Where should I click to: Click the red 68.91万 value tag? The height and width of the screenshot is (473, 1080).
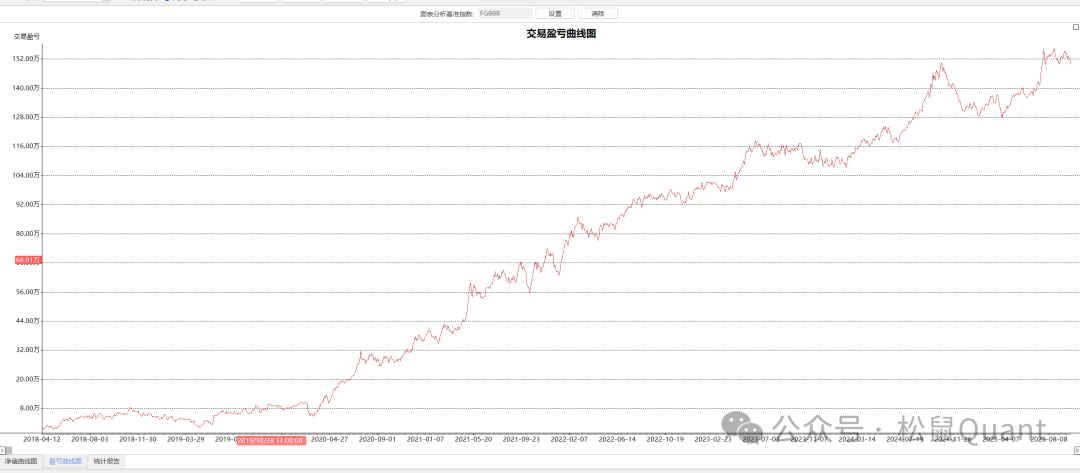click(28, 260)
